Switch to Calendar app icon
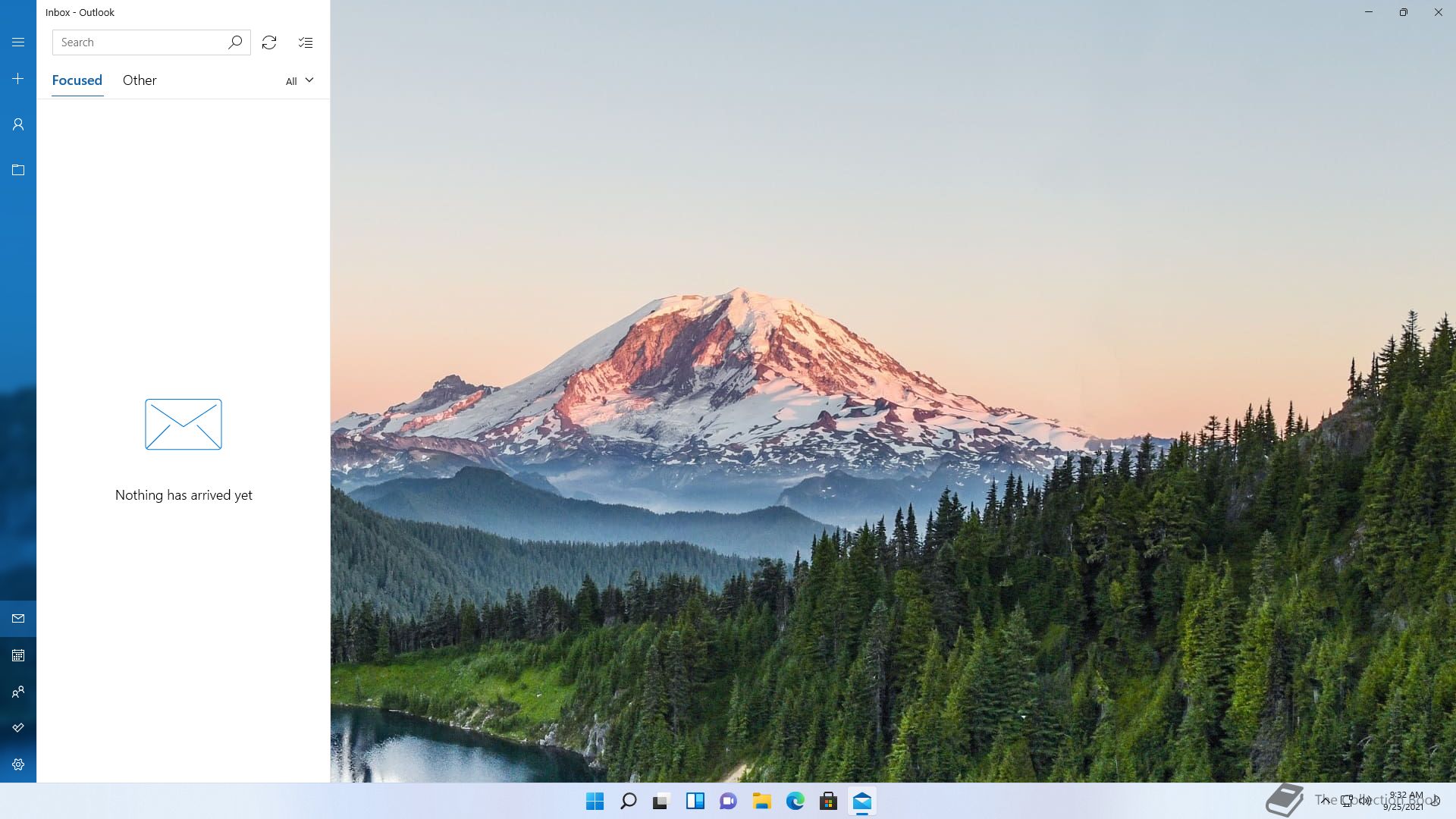This screenshot has width=1456, height=819. (18, 655)
